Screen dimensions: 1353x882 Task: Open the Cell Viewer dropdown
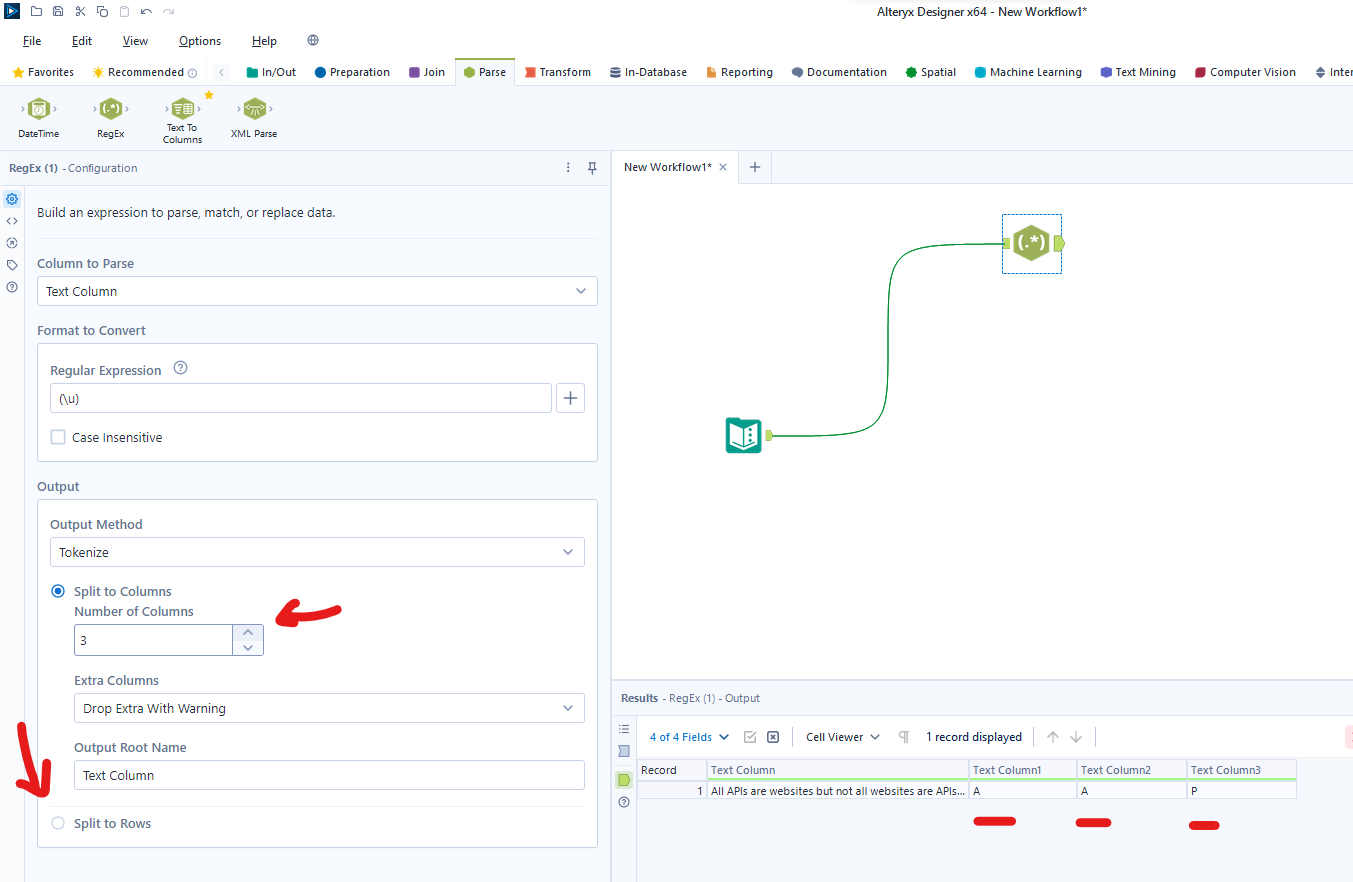tap(843, 737)
